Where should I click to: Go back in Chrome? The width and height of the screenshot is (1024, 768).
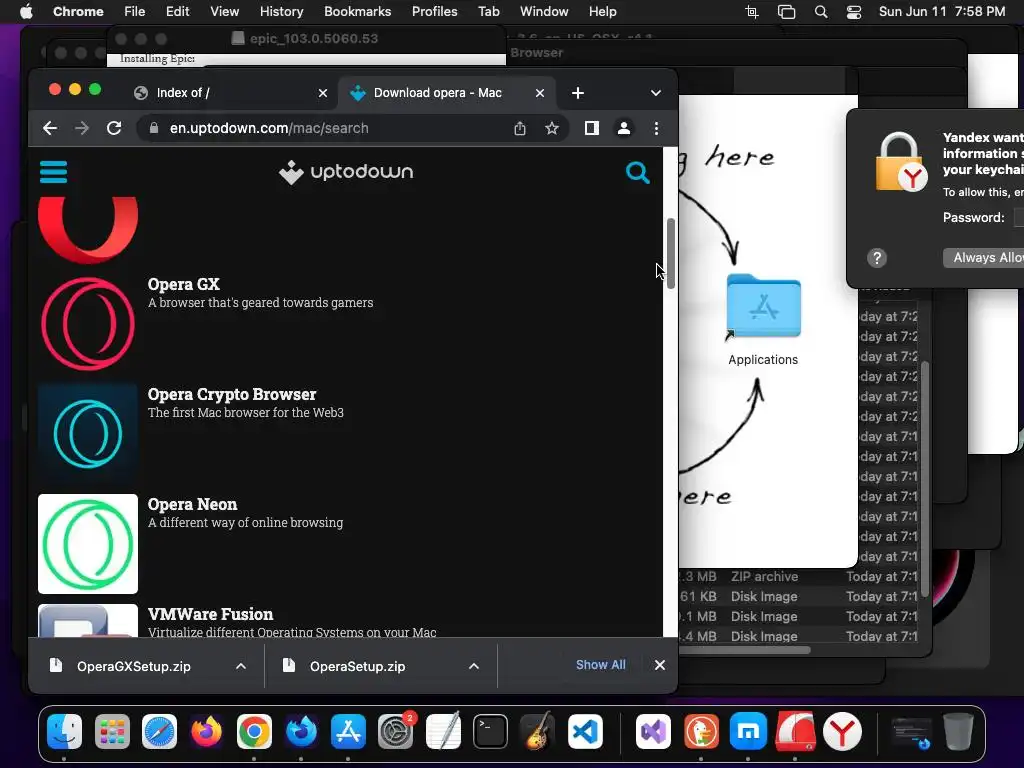[50, 128]
